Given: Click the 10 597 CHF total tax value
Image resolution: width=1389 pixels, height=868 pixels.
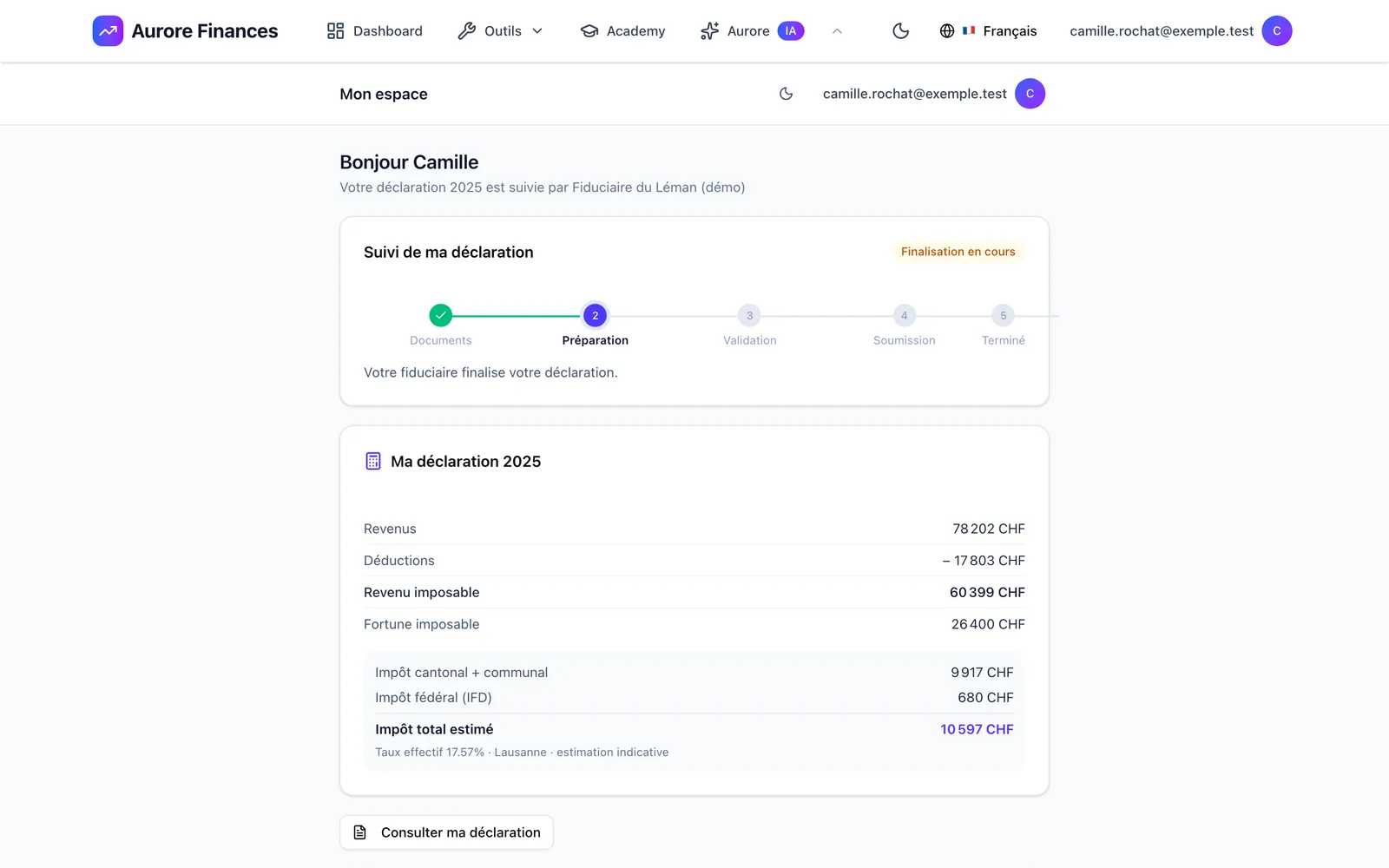Looking at the screenshot, I should click(x=977, y=729).
